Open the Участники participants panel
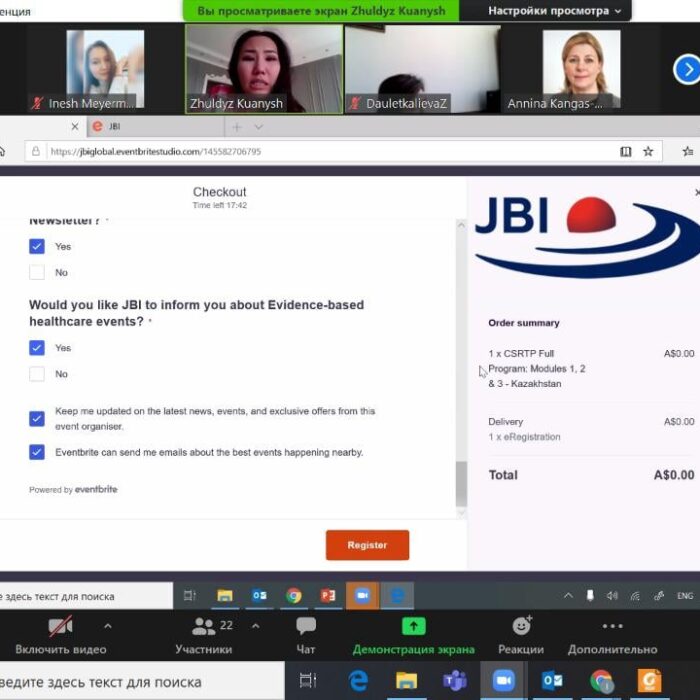The height and width of the screenshot is (700, 700). pyautogui.click(x=203, y=628)
